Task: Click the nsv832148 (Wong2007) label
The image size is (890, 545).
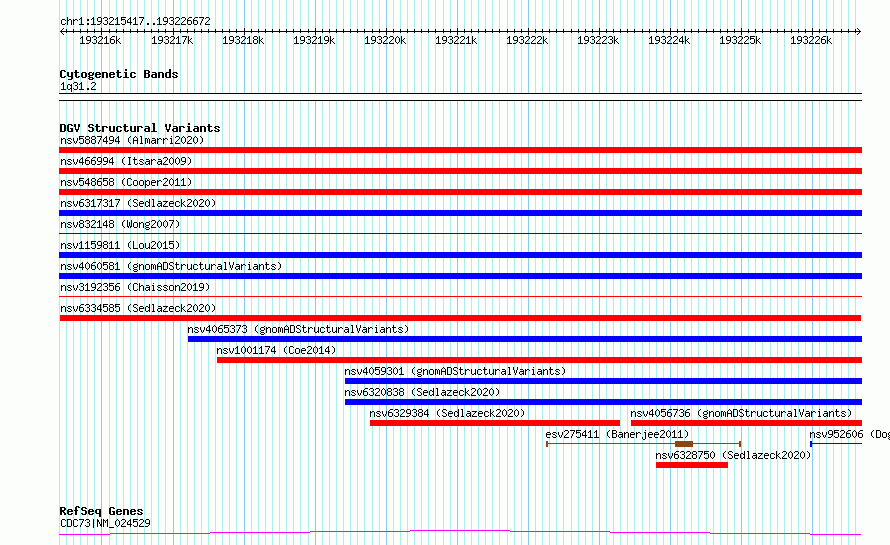Action: [120, 224]
